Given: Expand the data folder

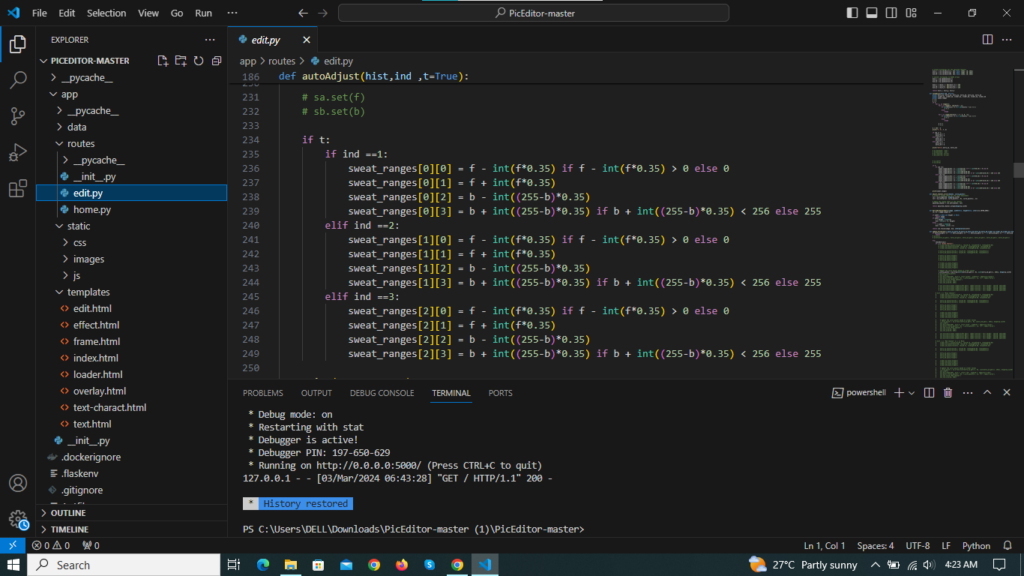Looking at the screenshot, I should point(59,127).
